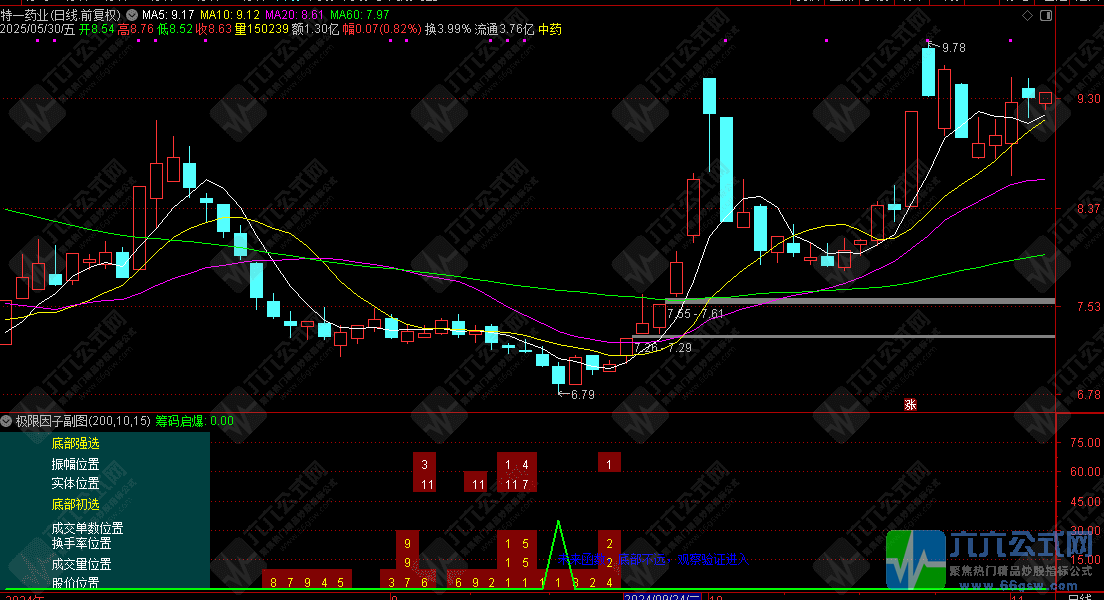Screen dimensions: 1104x600
Task: Select the MA5 moving average label
Action: (x=168, y=16)
